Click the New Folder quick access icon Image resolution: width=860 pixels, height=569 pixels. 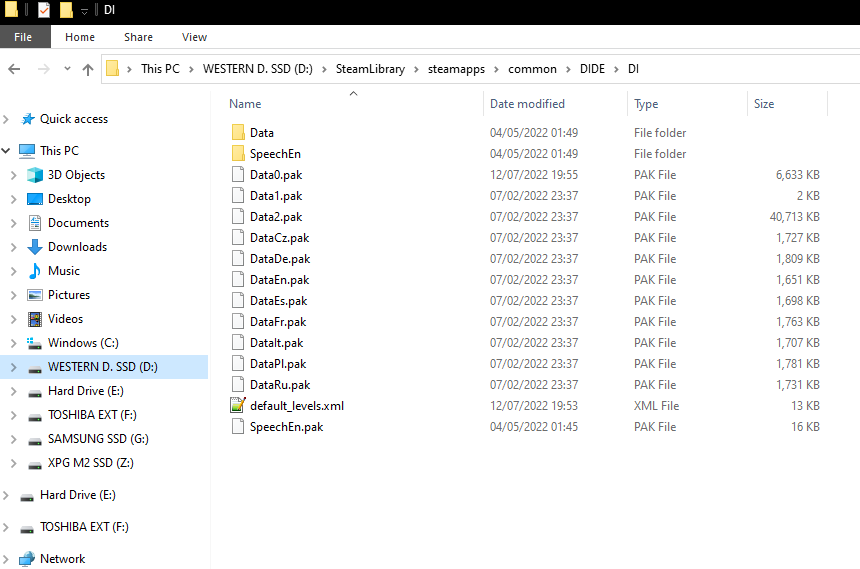coord(66,9)
